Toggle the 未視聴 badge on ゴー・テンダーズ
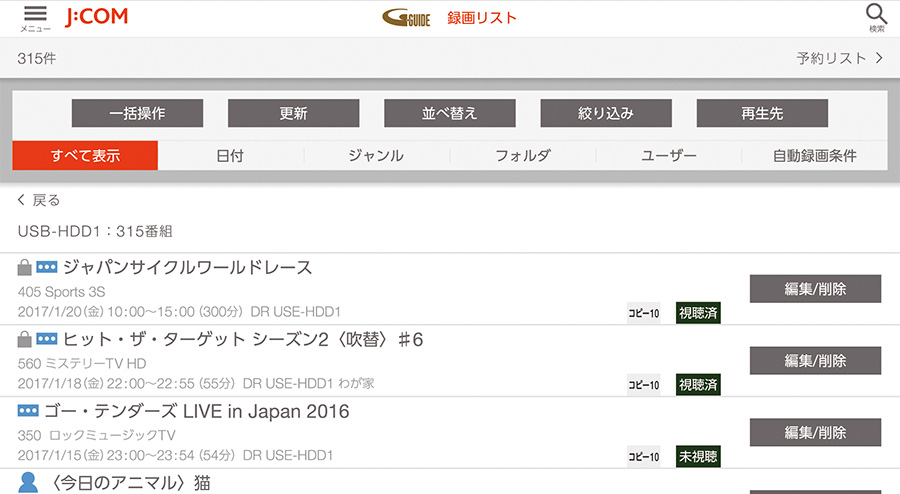 click(x=698, y=457)
